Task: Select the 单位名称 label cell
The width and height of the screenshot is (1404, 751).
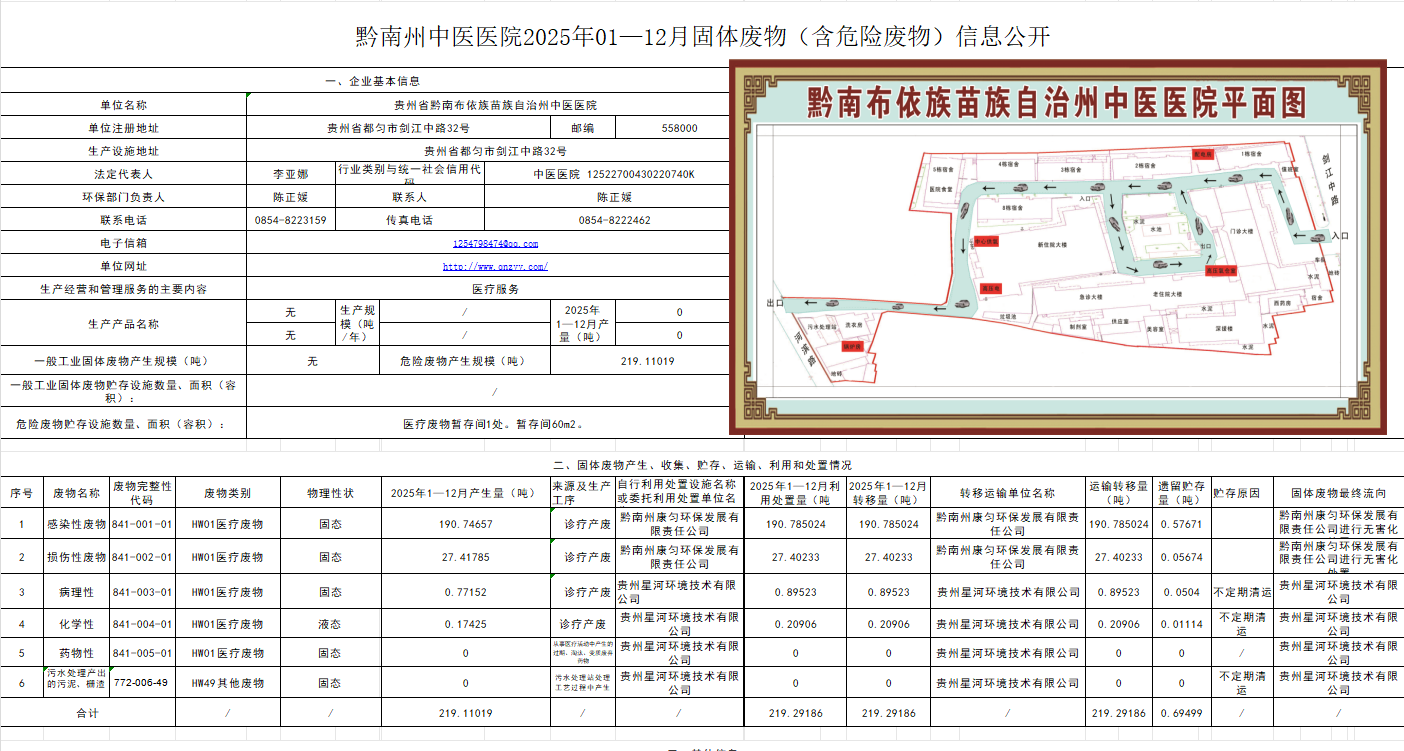Action: (123, 105)
